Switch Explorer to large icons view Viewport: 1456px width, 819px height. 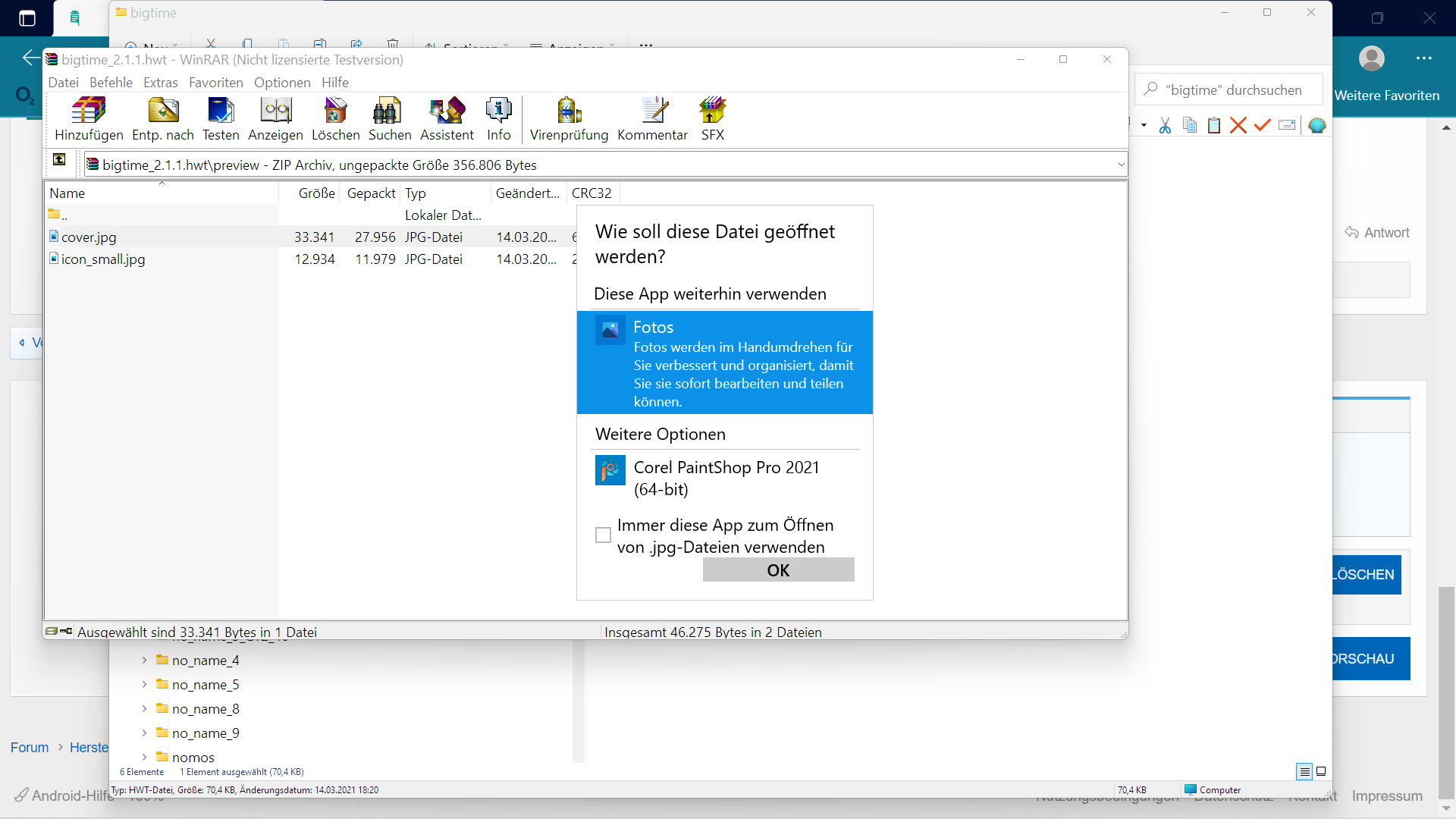tap(1321, 771)
